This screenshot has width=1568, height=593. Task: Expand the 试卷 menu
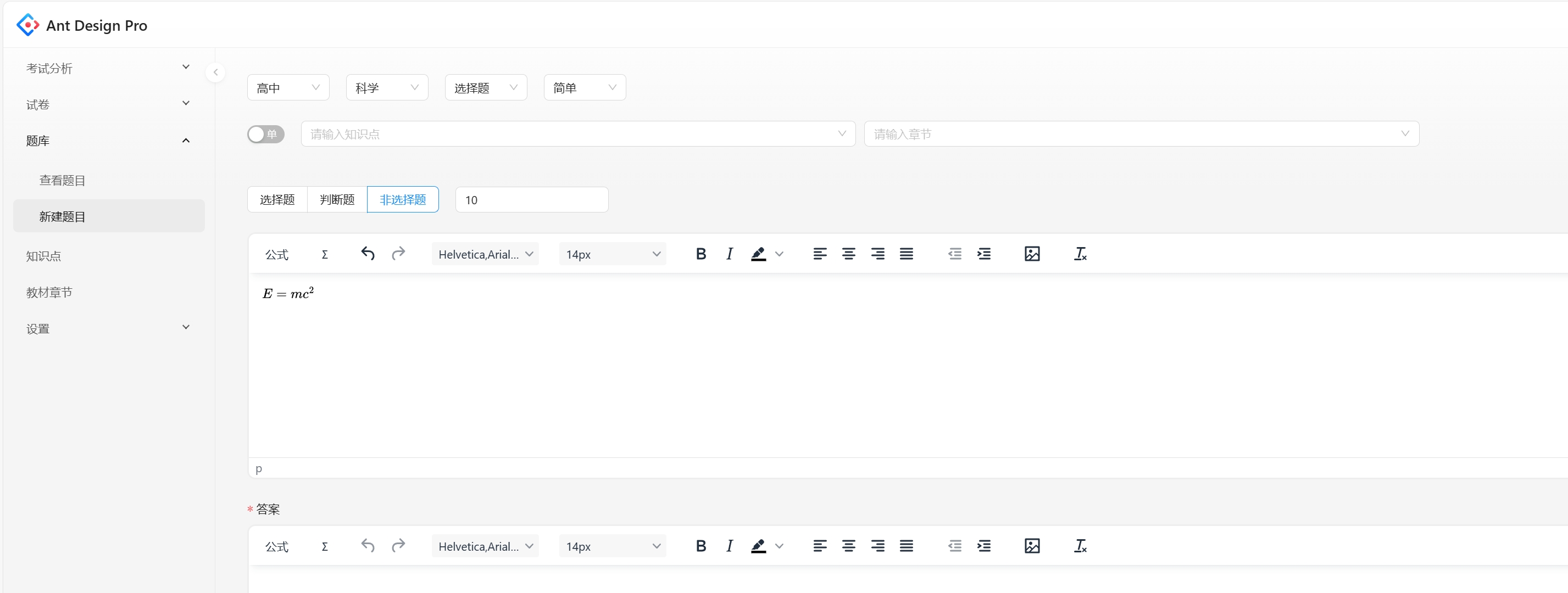click(x=109, y=105)
